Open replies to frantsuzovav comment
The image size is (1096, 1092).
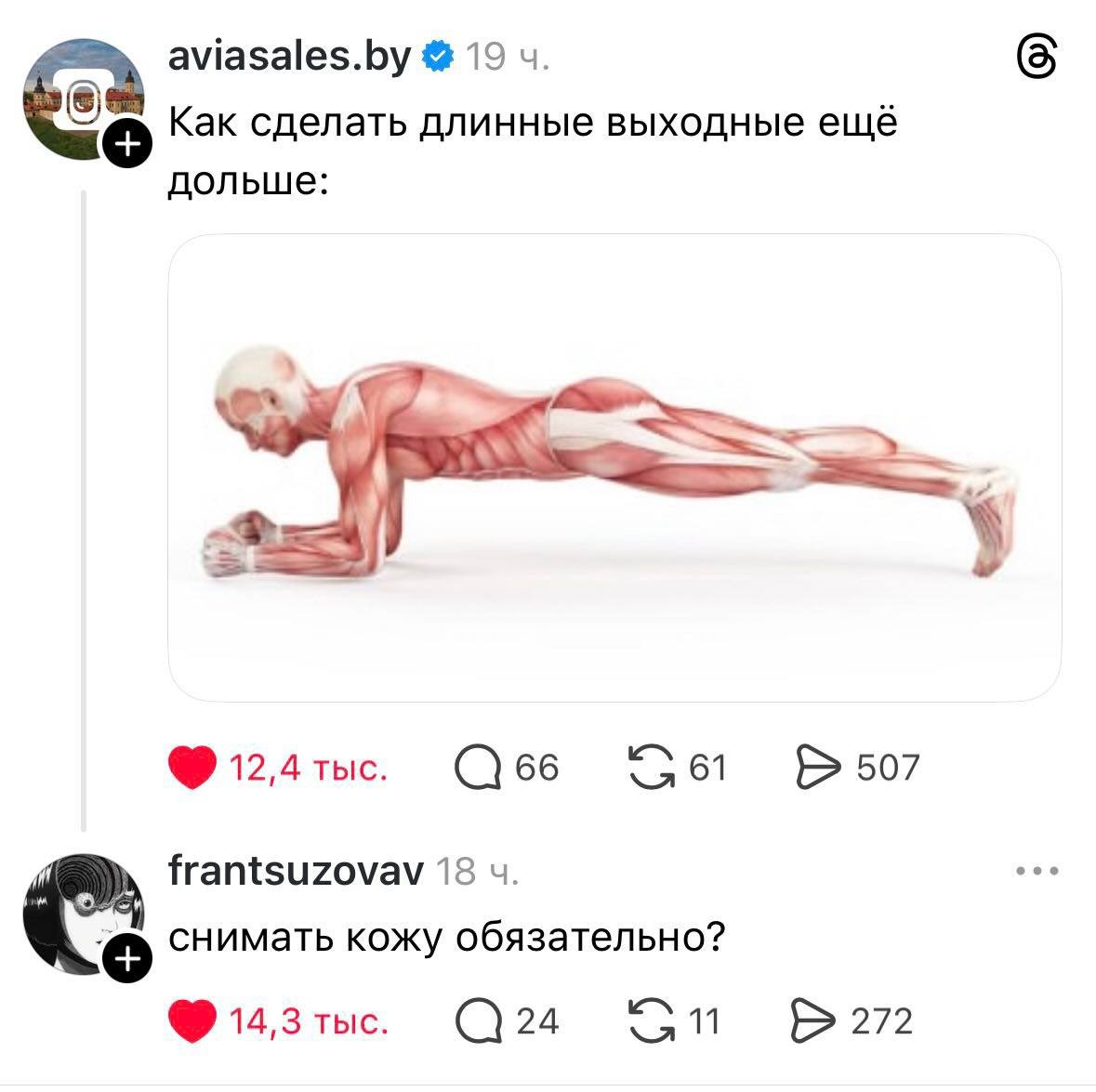coord(479,1020)
